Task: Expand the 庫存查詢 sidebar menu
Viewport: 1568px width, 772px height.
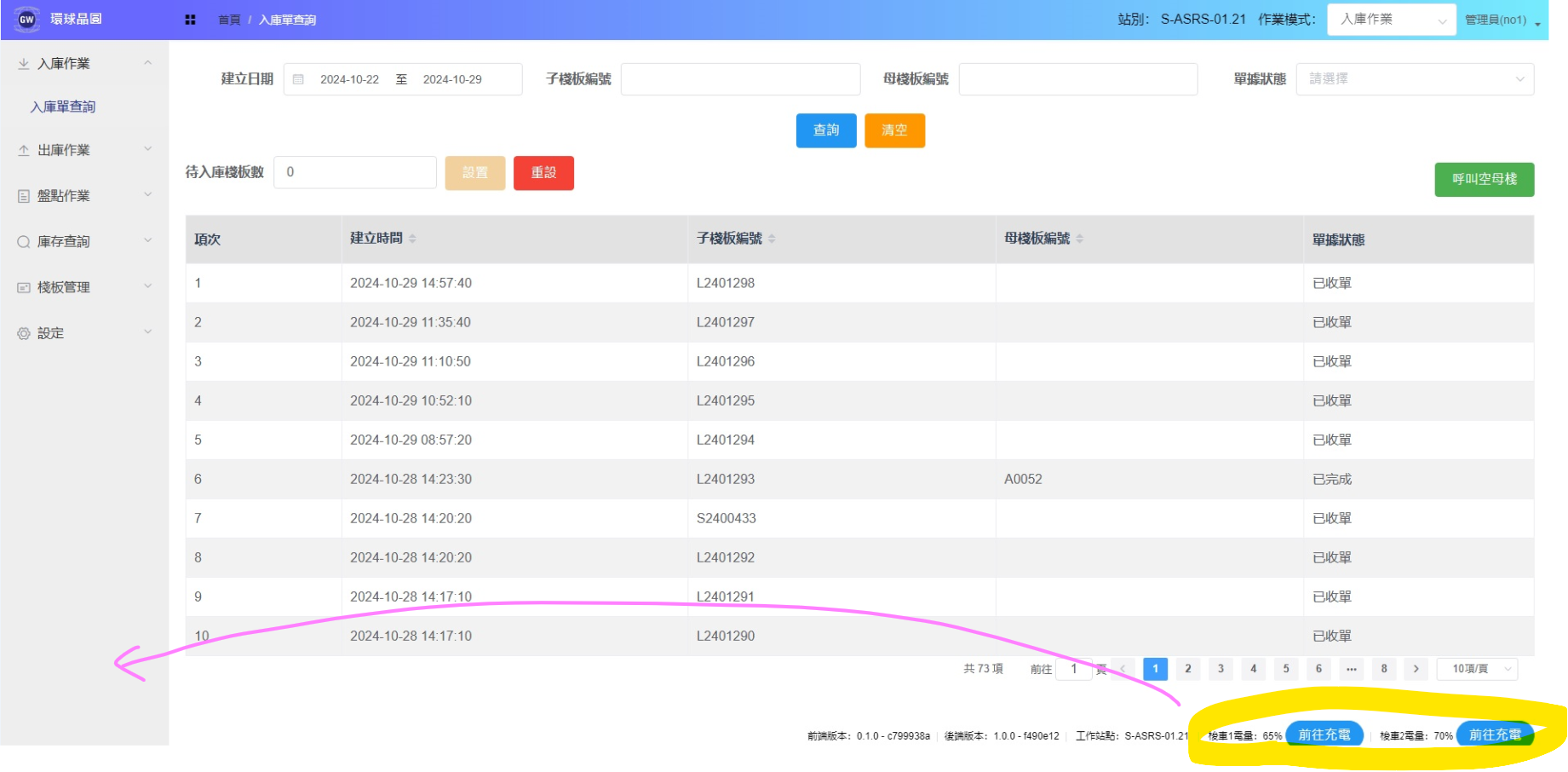Action: pyautogui.click(x=83, y=242)
